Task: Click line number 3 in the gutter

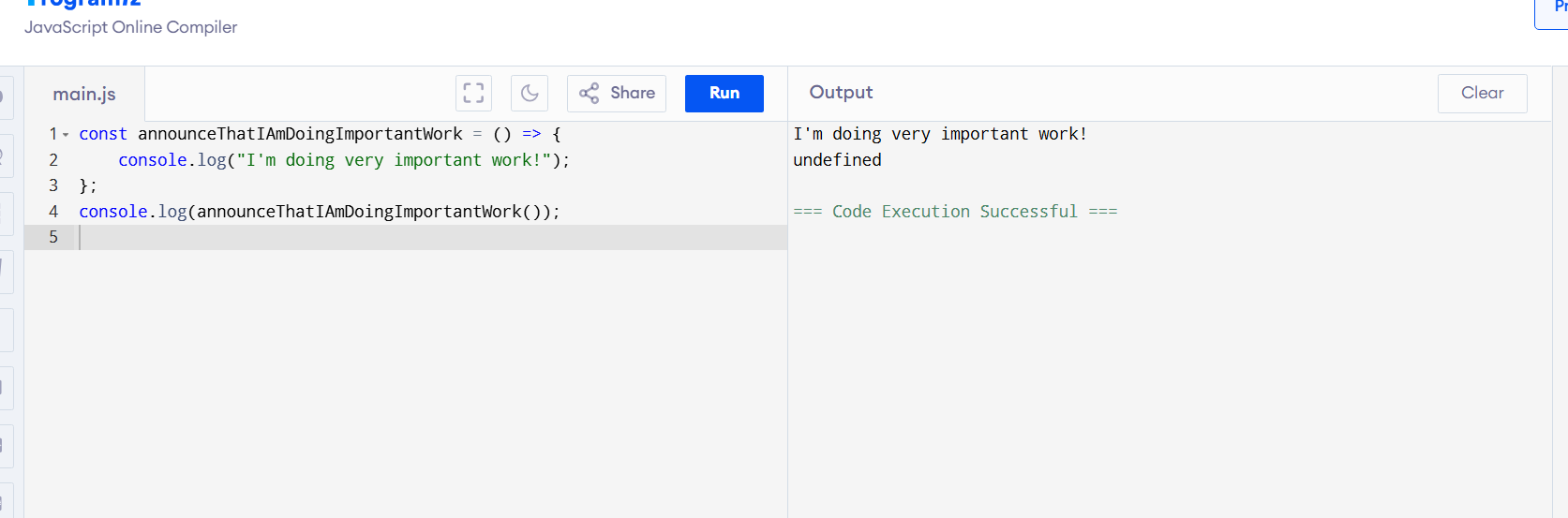Action: click(53, 185)
